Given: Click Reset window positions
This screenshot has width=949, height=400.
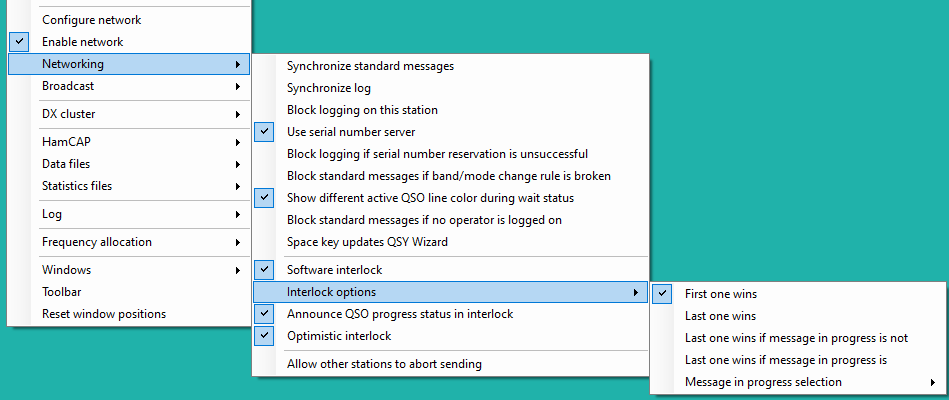Looking at the screenshot, I should coord(129,314).
